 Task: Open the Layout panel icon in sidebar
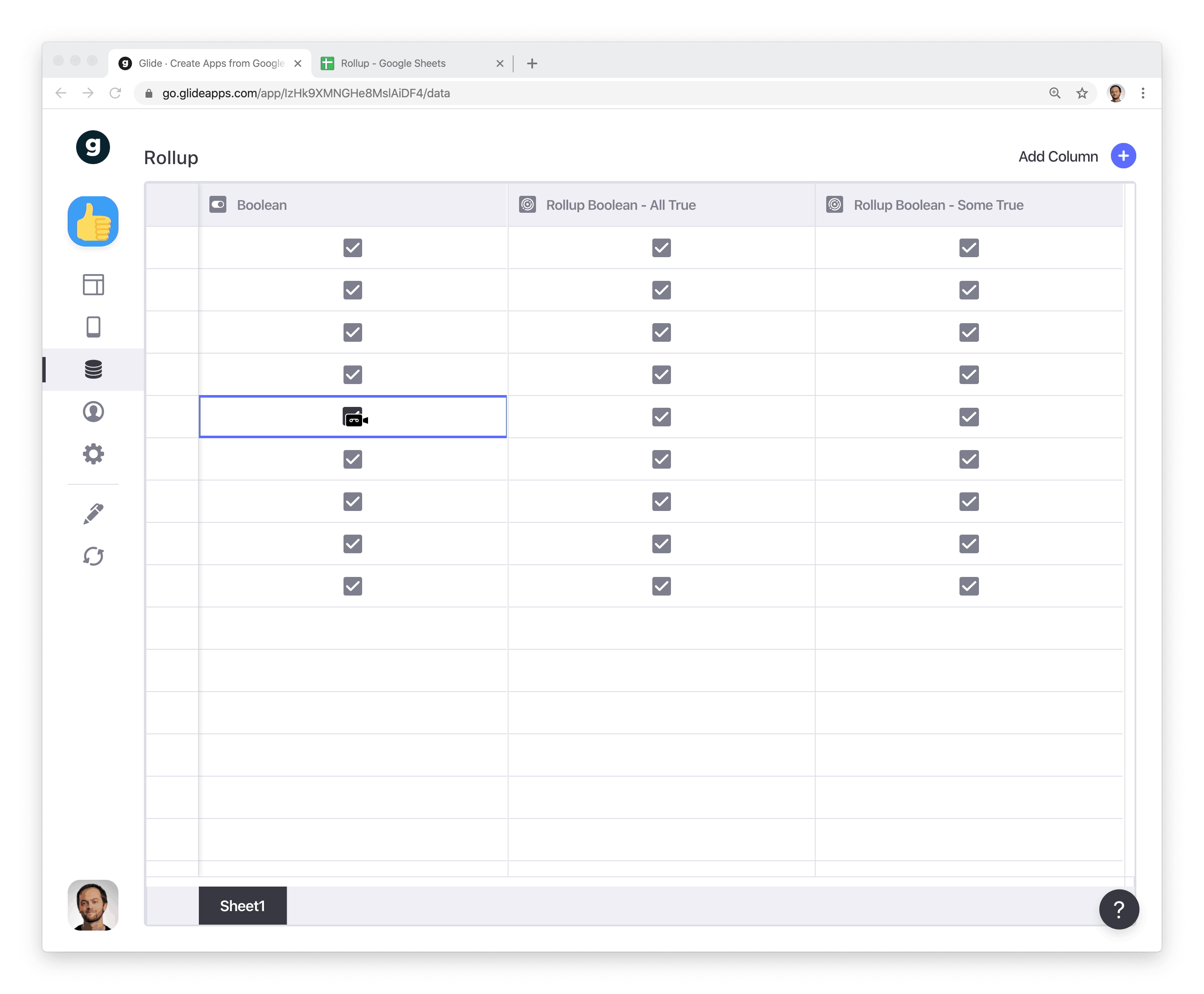click(x=93, y=285)
